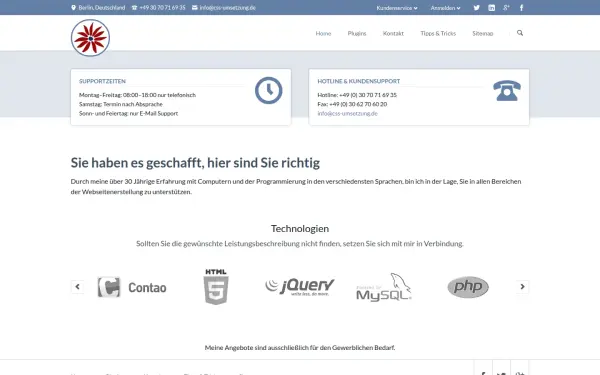Click the info@css-umsetzung.de link in Hotline box
The width and height of the screenshot is (600, 375).
(x=347, y=114)
